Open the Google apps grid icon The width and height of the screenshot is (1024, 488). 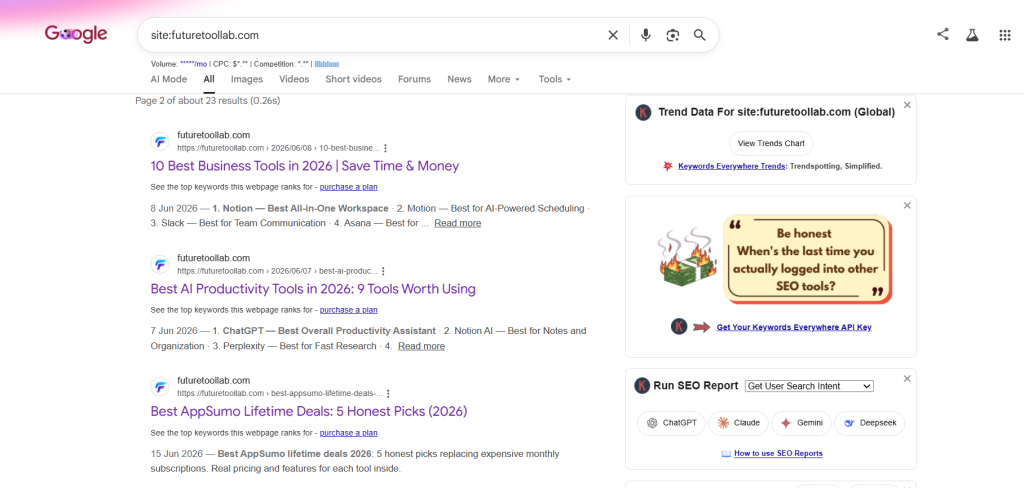click(1005, 35)
